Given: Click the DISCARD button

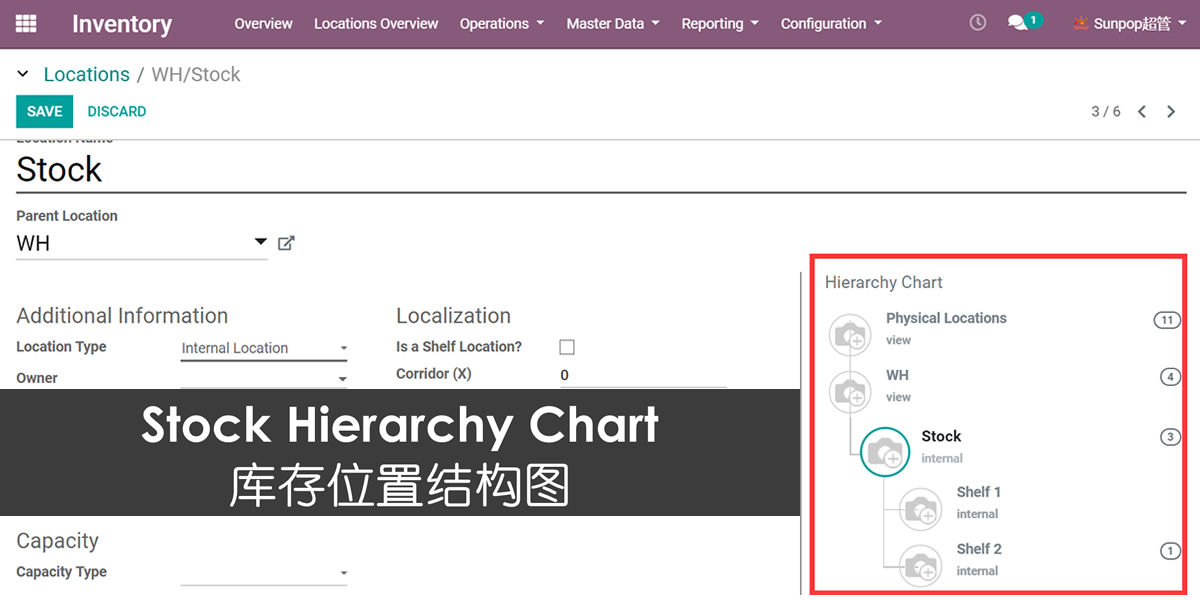Looking at the screenshot, I should click(117, 112).
